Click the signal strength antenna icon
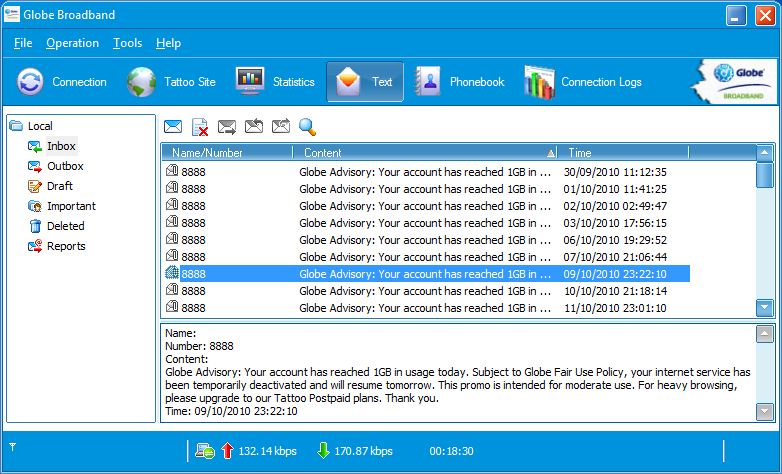The width and height of the screenshot is (782, 474). [12, 447]
